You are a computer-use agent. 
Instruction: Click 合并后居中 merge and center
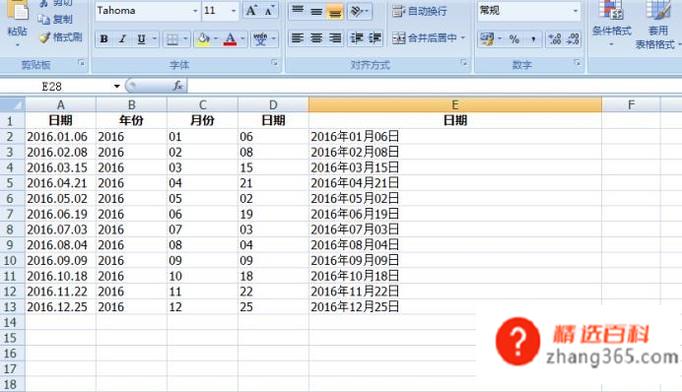click(425, 38)
